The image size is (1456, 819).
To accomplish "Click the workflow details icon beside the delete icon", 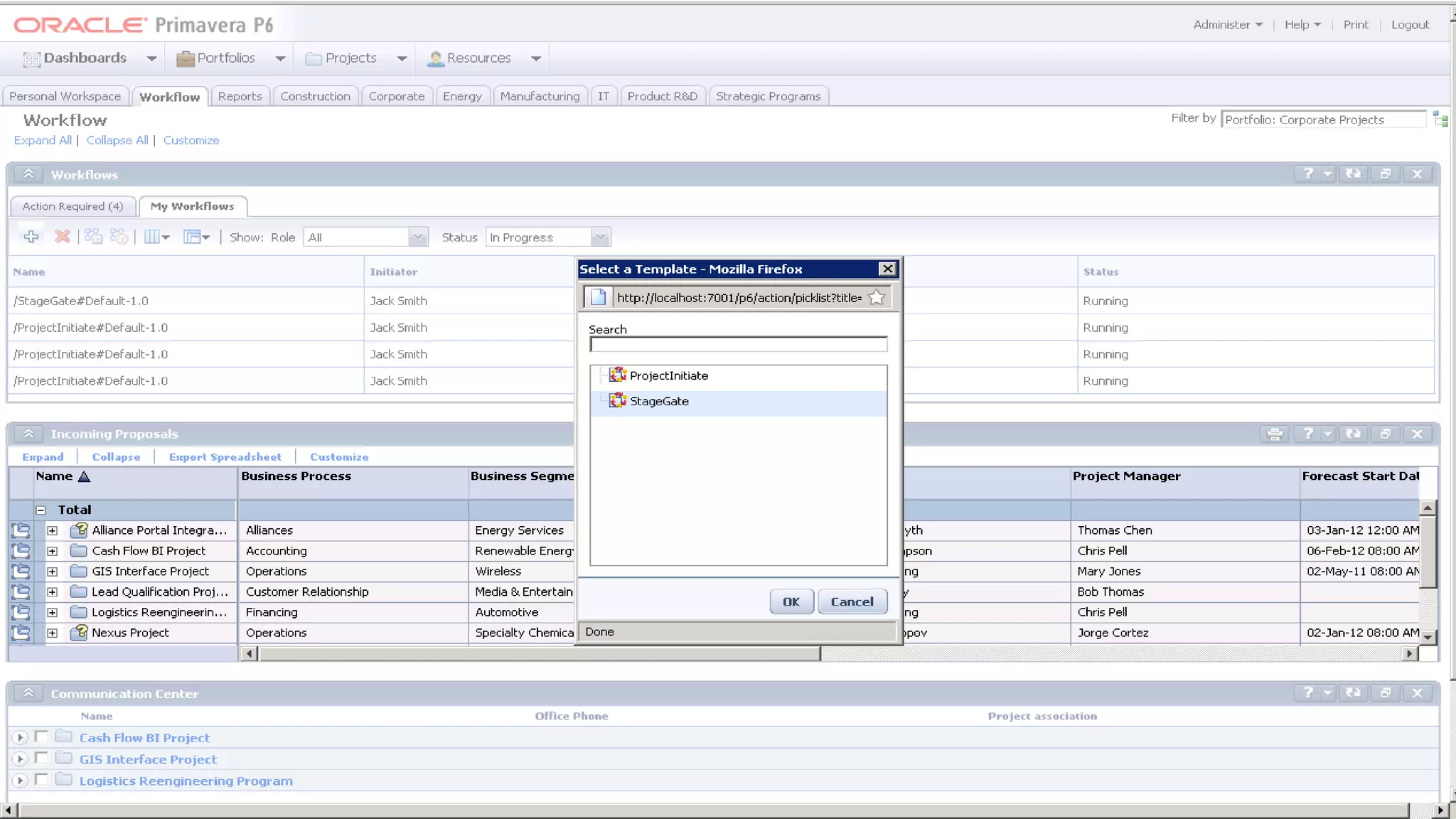I will click(x=93, y=237).
